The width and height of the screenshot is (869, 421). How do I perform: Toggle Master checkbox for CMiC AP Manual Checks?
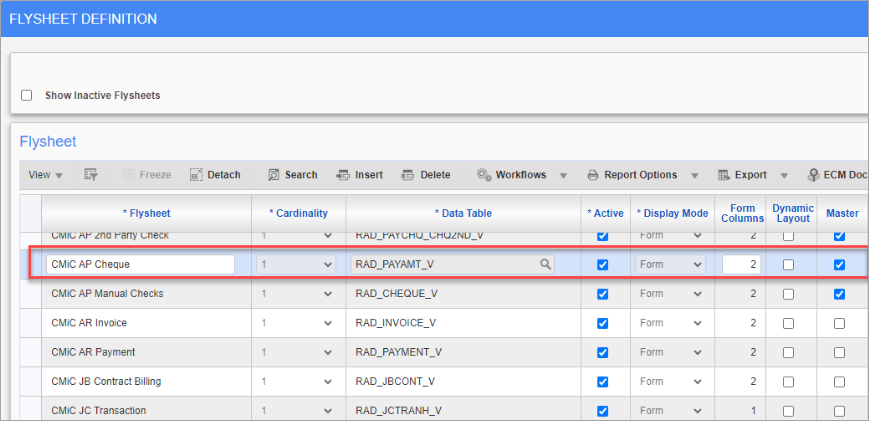point(840,294)
